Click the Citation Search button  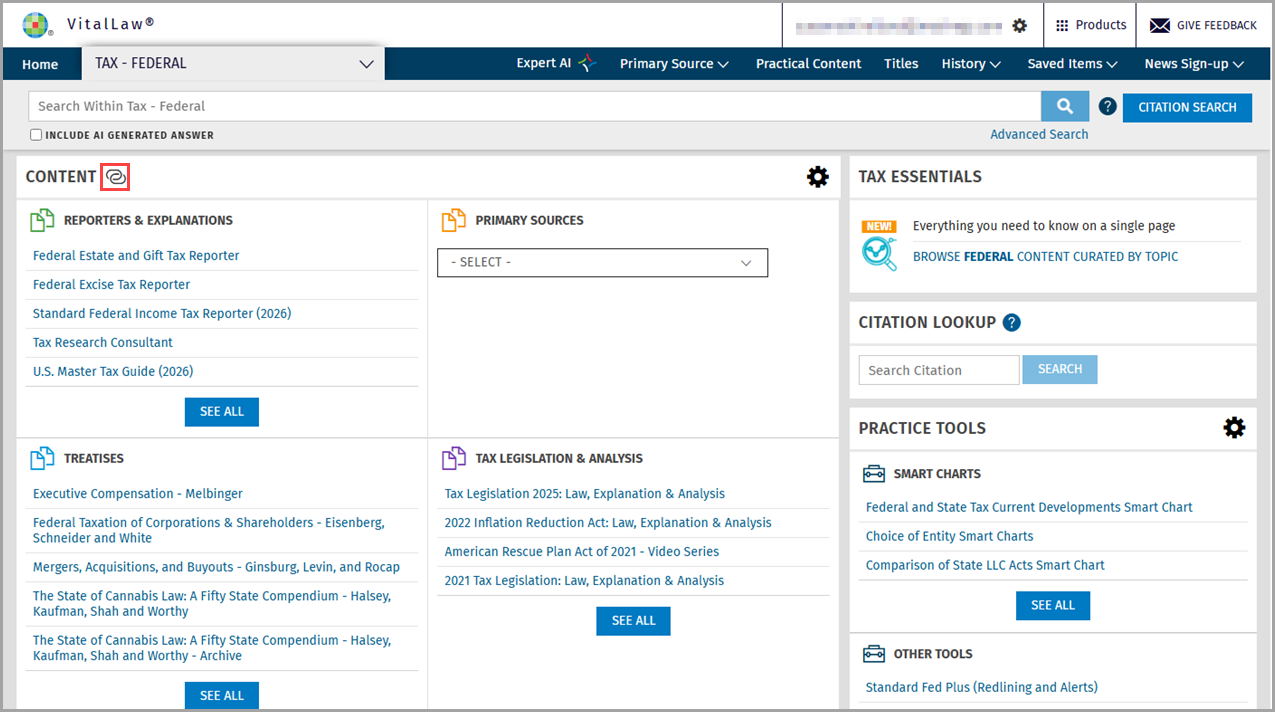[1187, 107]
